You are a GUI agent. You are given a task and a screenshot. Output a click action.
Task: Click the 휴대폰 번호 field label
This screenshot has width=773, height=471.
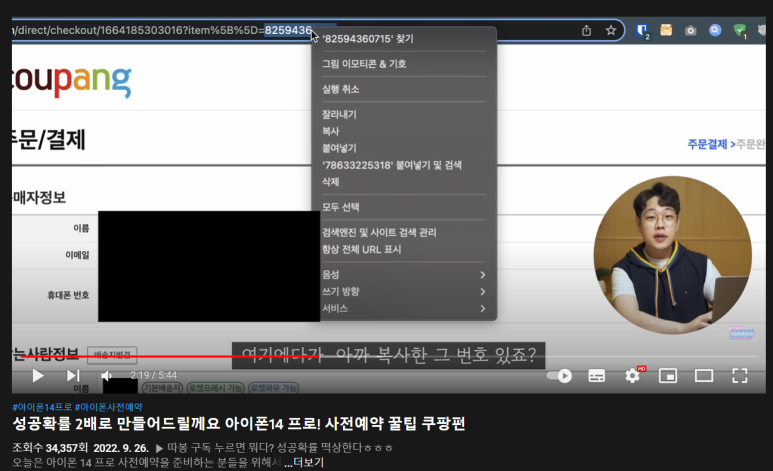pyautogui.click(x=68, y=295)
